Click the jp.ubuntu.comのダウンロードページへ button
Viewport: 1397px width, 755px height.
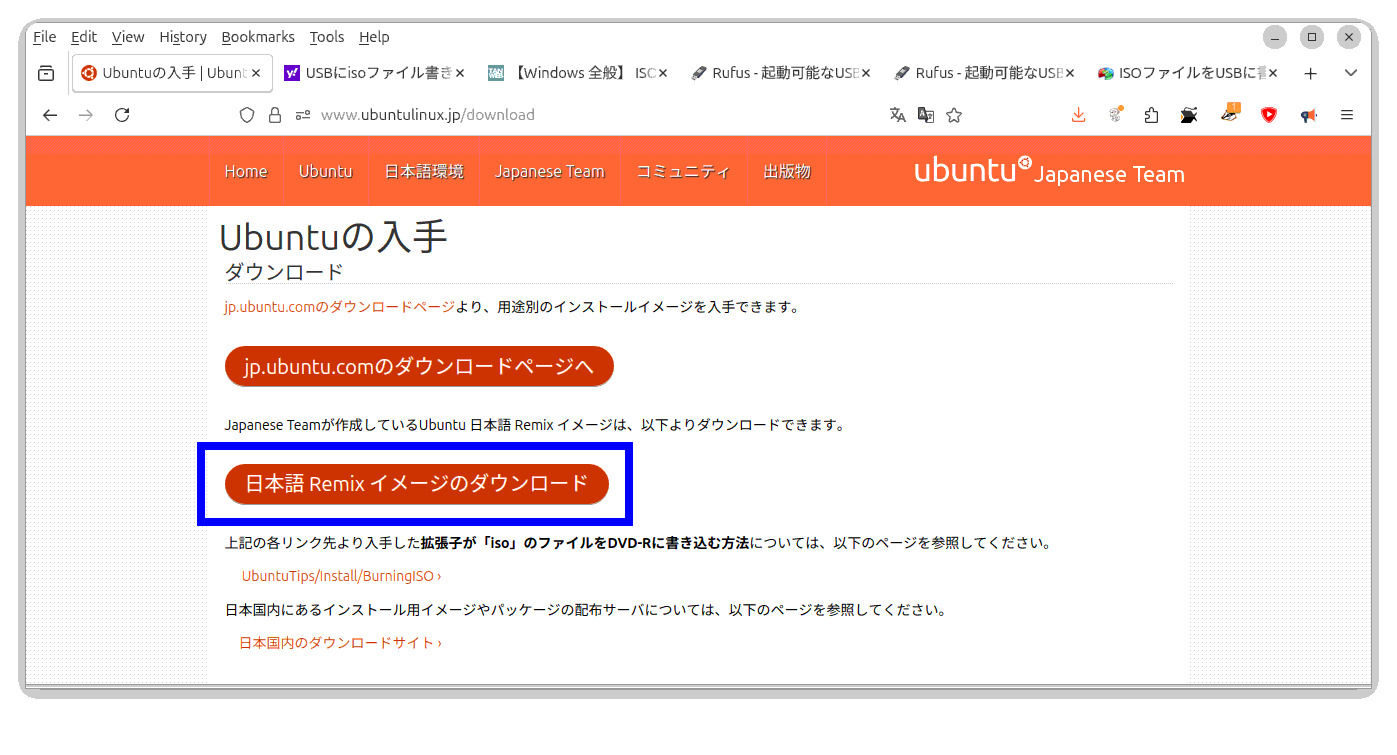click(419, 366)
